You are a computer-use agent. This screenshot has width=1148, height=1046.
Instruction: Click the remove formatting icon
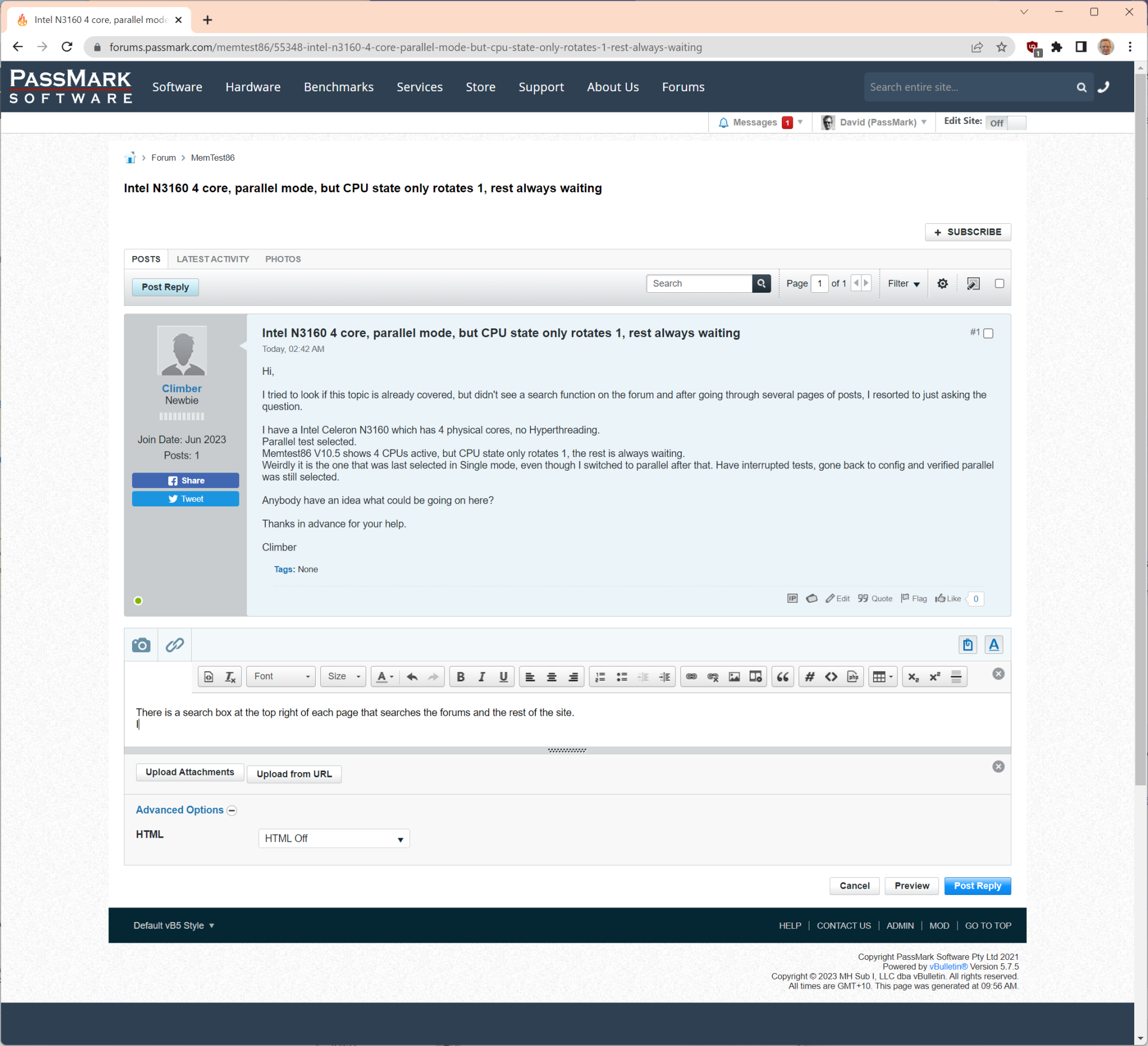(230, 677)
